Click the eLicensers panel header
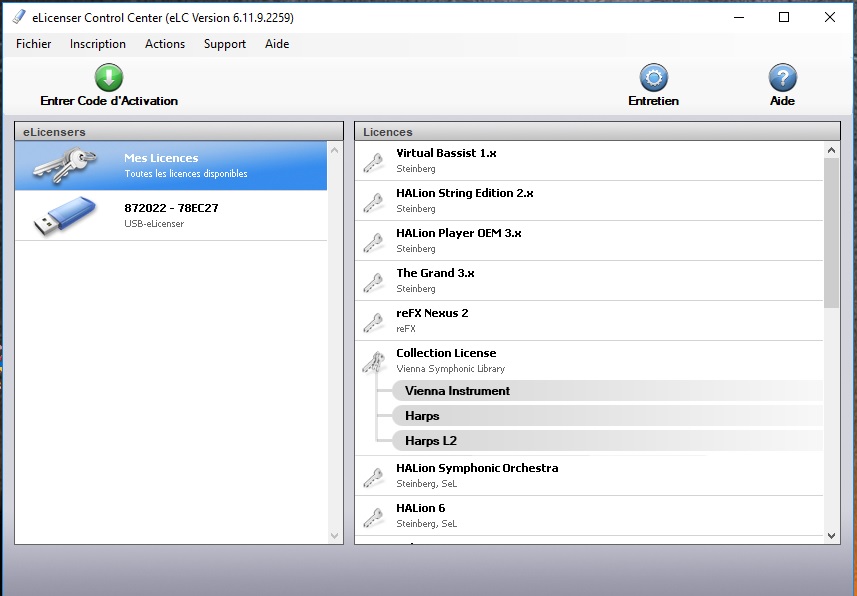The width and height of the screenshot is (857, 596). [179, 132]
